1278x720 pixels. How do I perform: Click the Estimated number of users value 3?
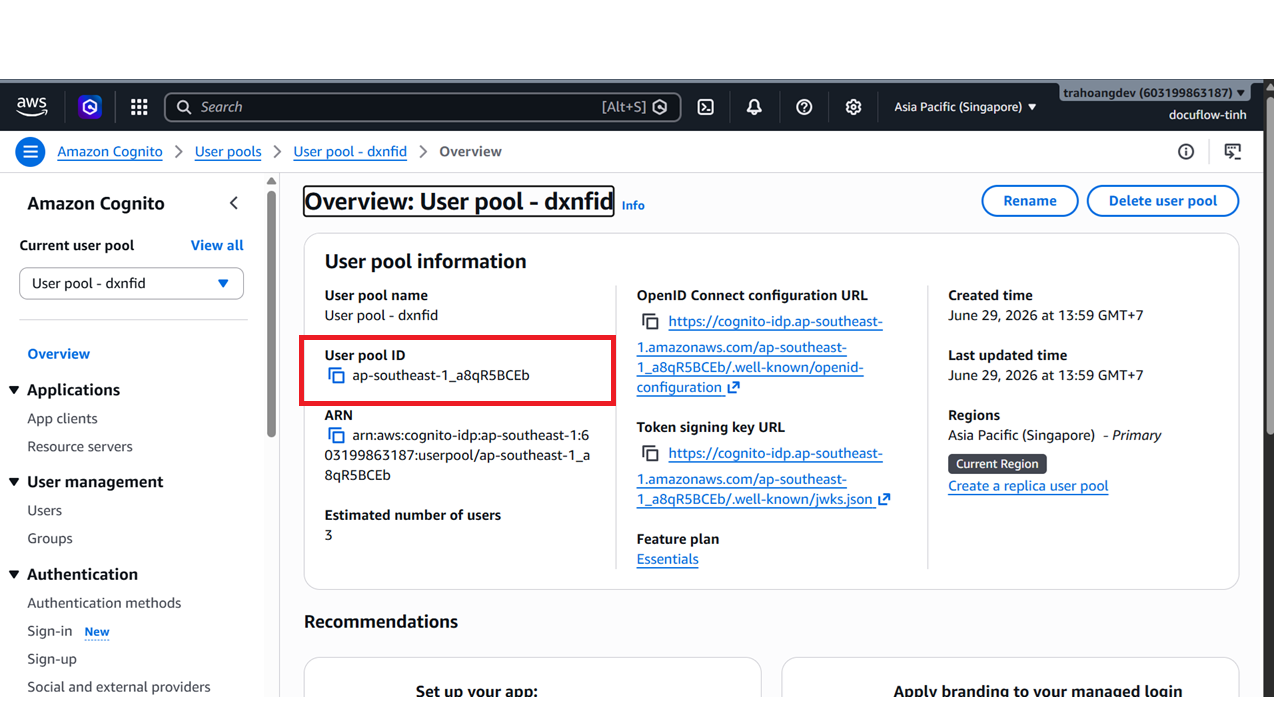(328, 536)
